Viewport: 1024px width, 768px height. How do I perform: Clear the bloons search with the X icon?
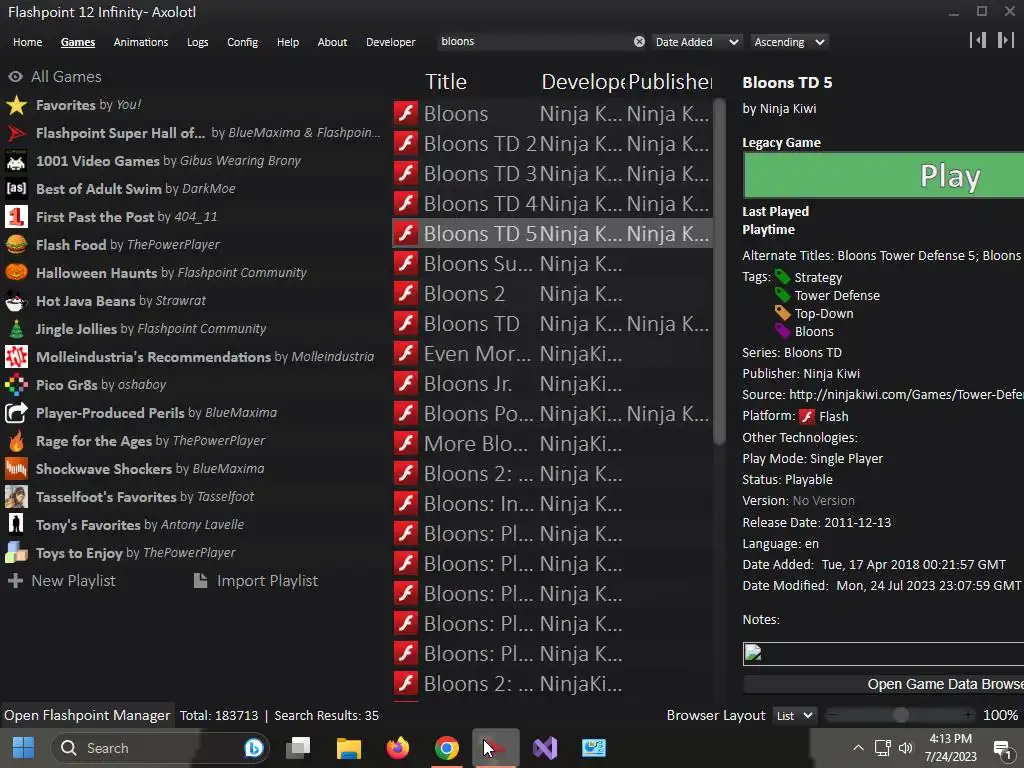tap(639, 42)
